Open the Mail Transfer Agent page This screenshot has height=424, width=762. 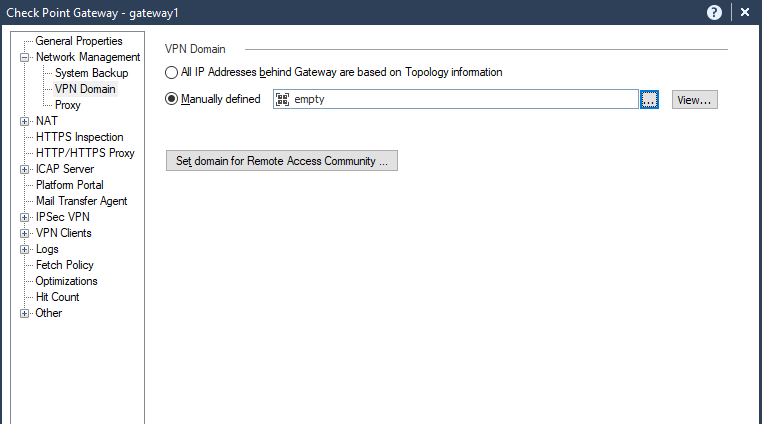coord(81,201)
